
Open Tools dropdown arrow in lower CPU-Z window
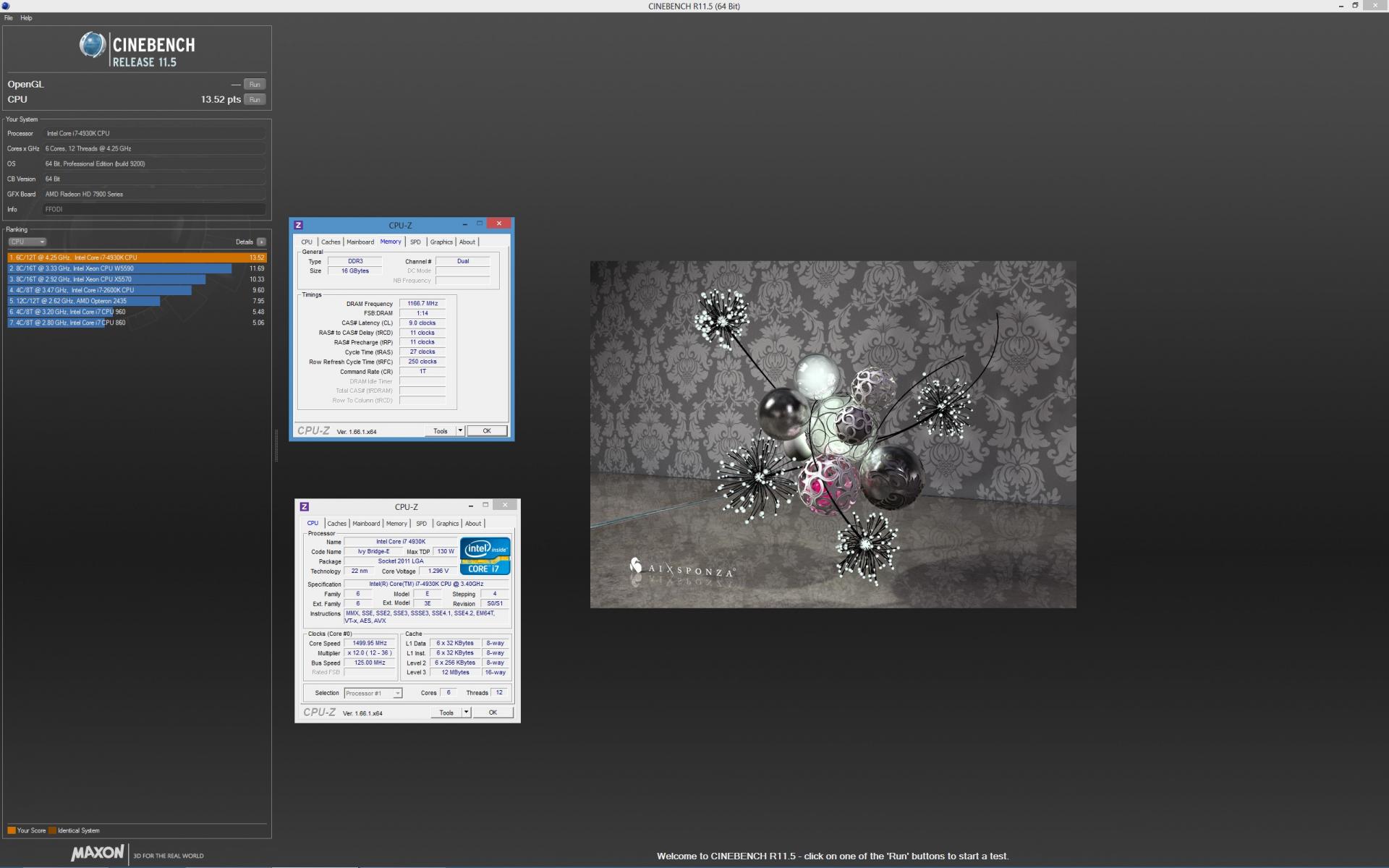point(466,713)
